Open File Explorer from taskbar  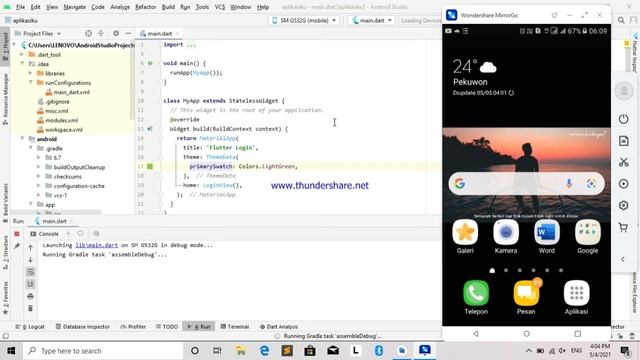(241, 351)
